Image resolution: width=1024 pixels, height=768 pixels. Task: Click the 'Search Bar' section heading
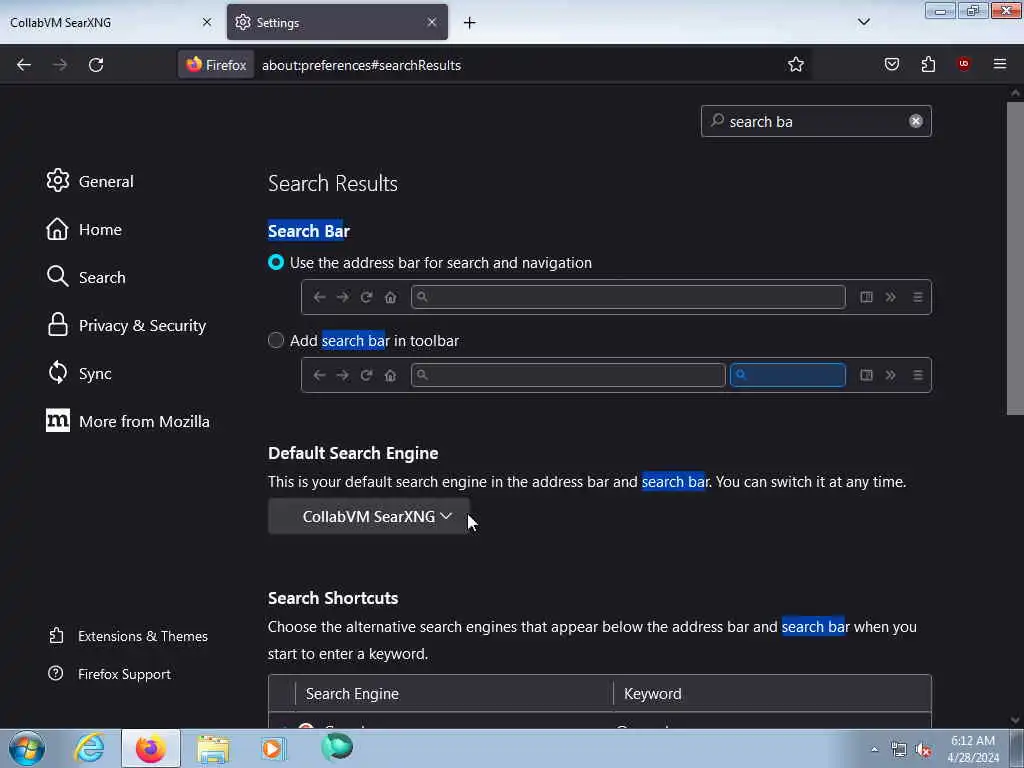pyautogui.click(x=309, y=231)
